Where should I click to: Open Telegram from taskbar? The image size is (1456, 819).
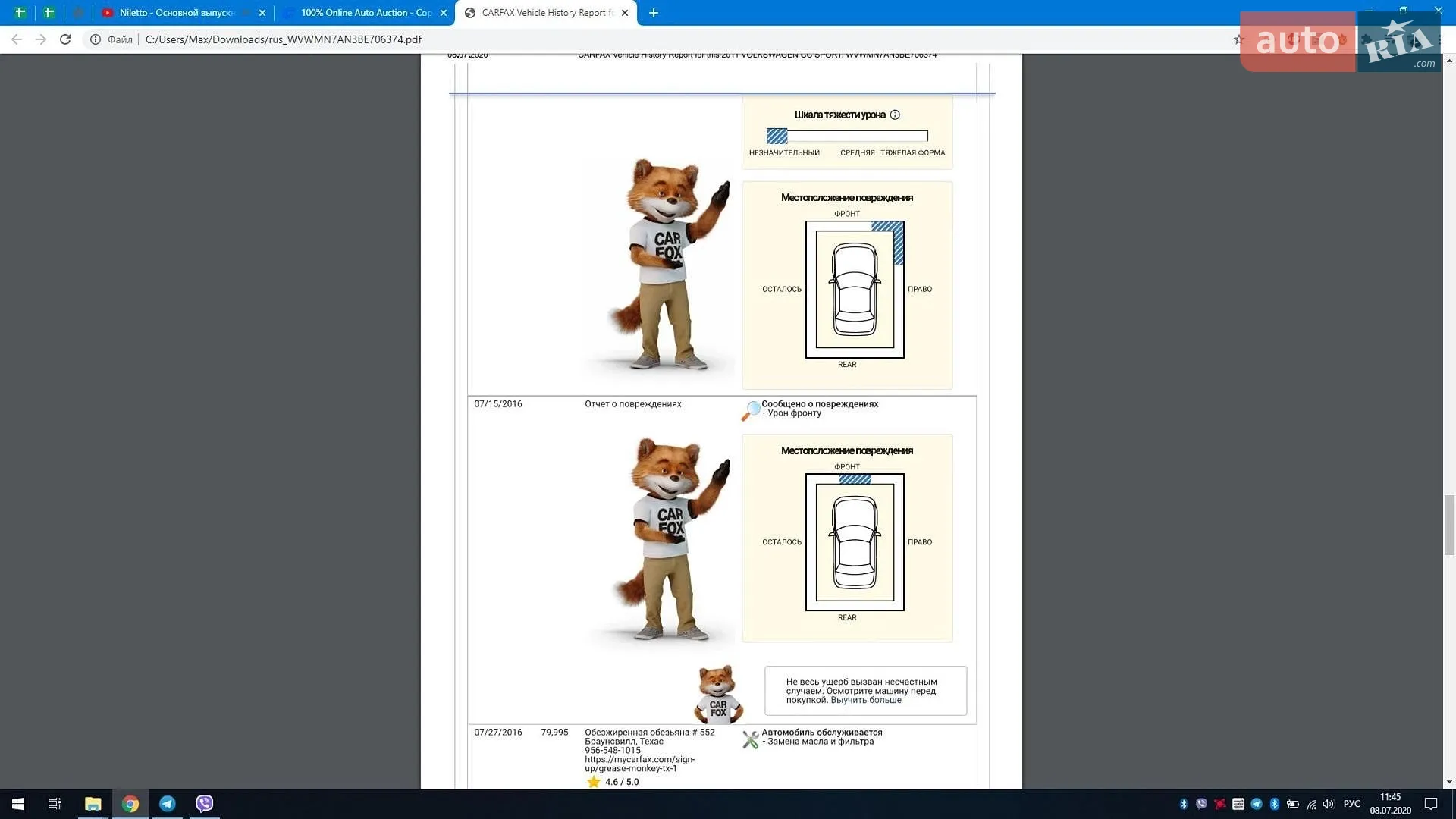168,804
